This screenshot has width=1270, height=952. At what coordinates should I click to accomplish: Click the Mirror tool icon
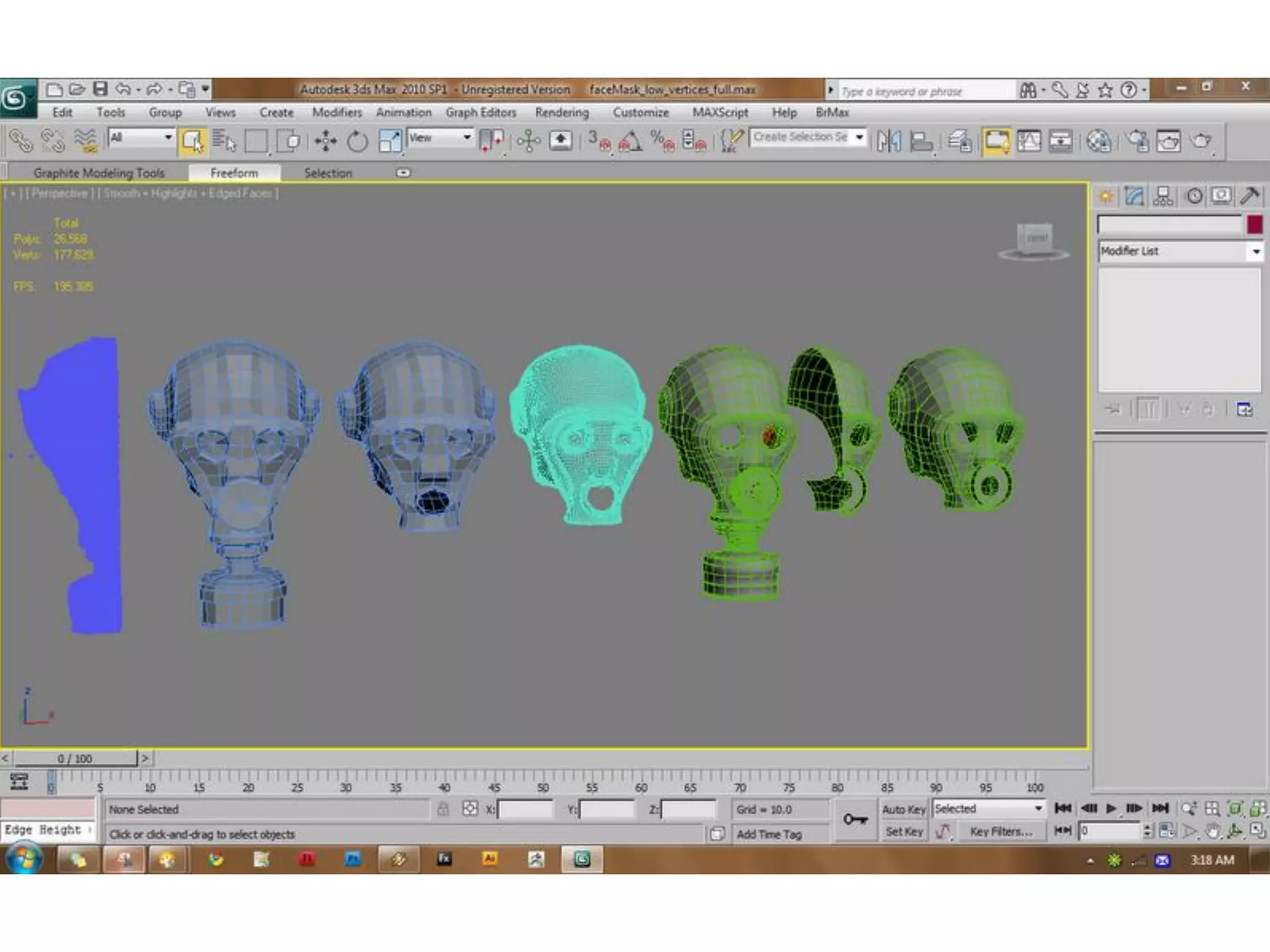pyautogui.click(x=889, y=141)
